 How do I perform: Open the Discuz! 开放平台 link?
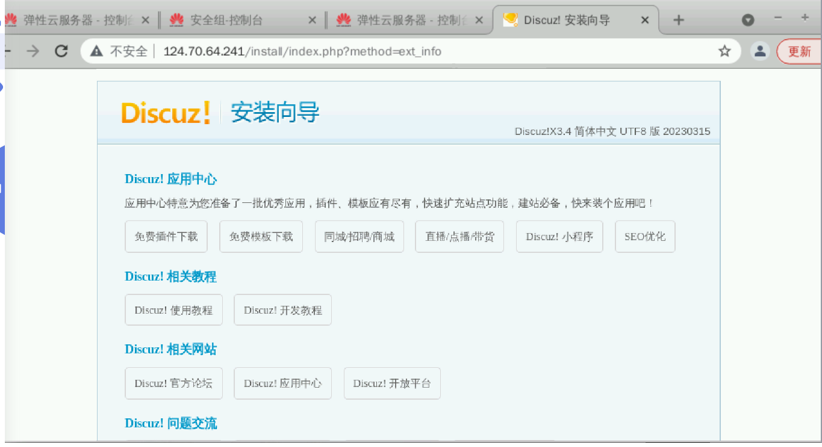(x=392, y=383)
